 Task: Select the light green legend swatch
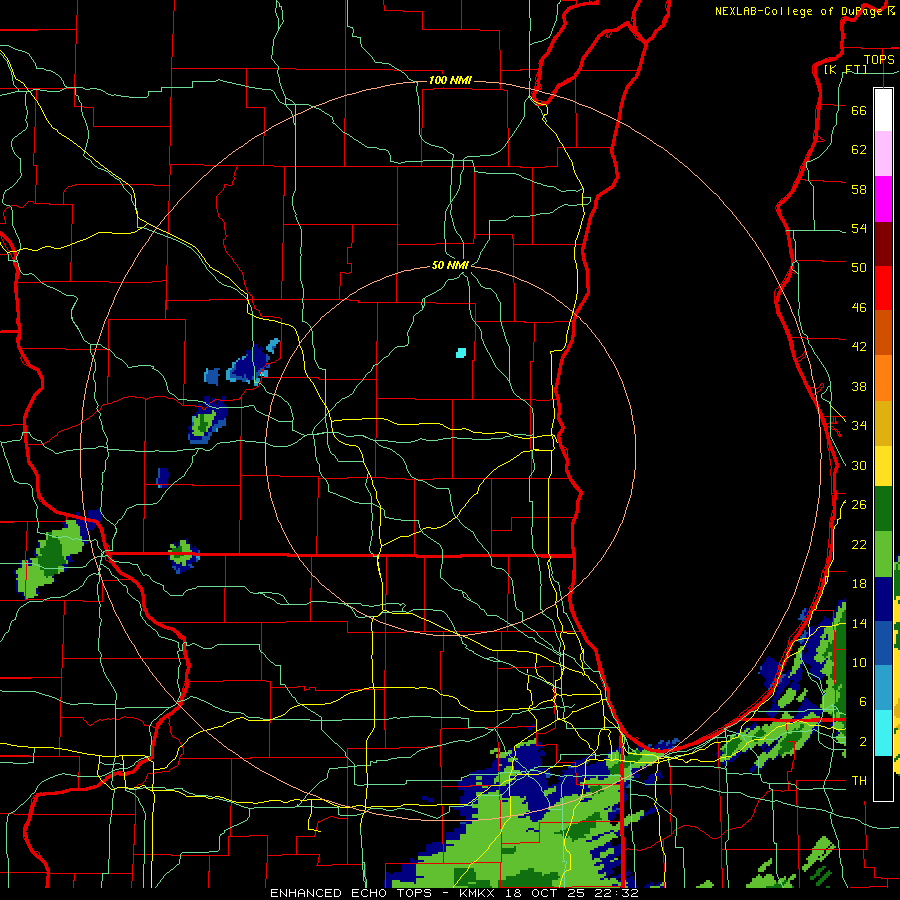click(883, 554)
